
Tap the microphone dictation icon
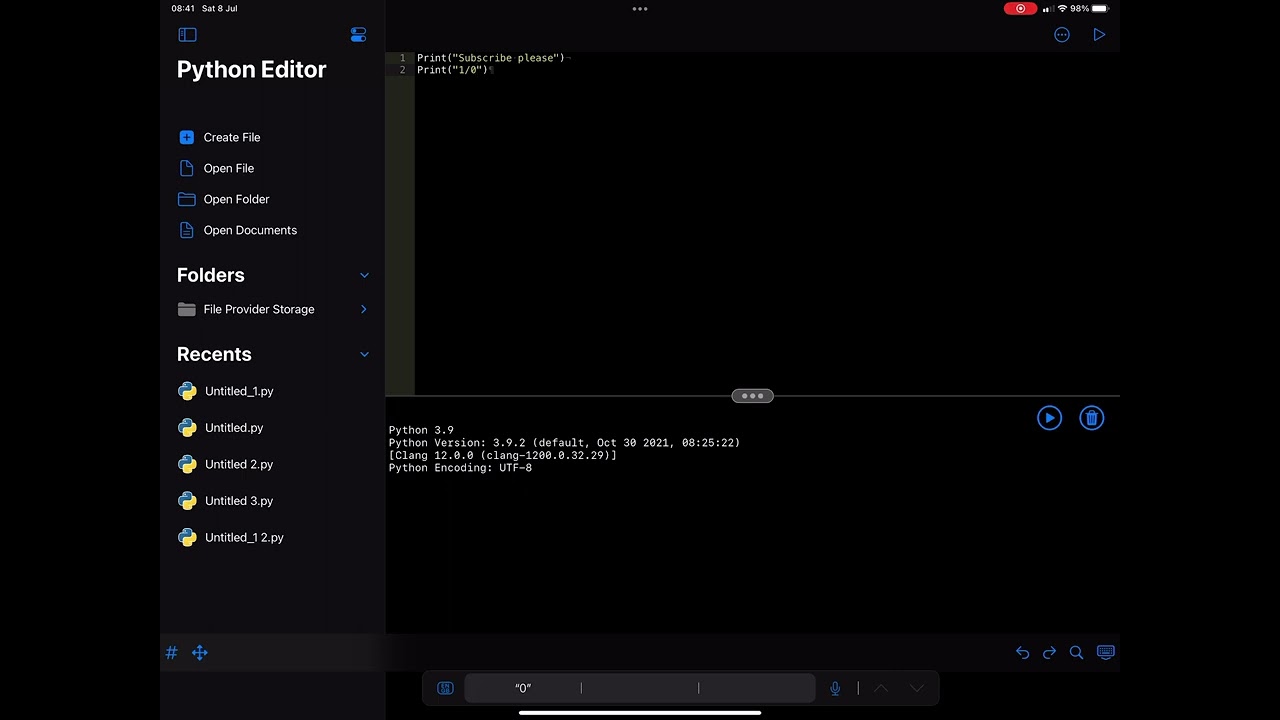(835, 688)
